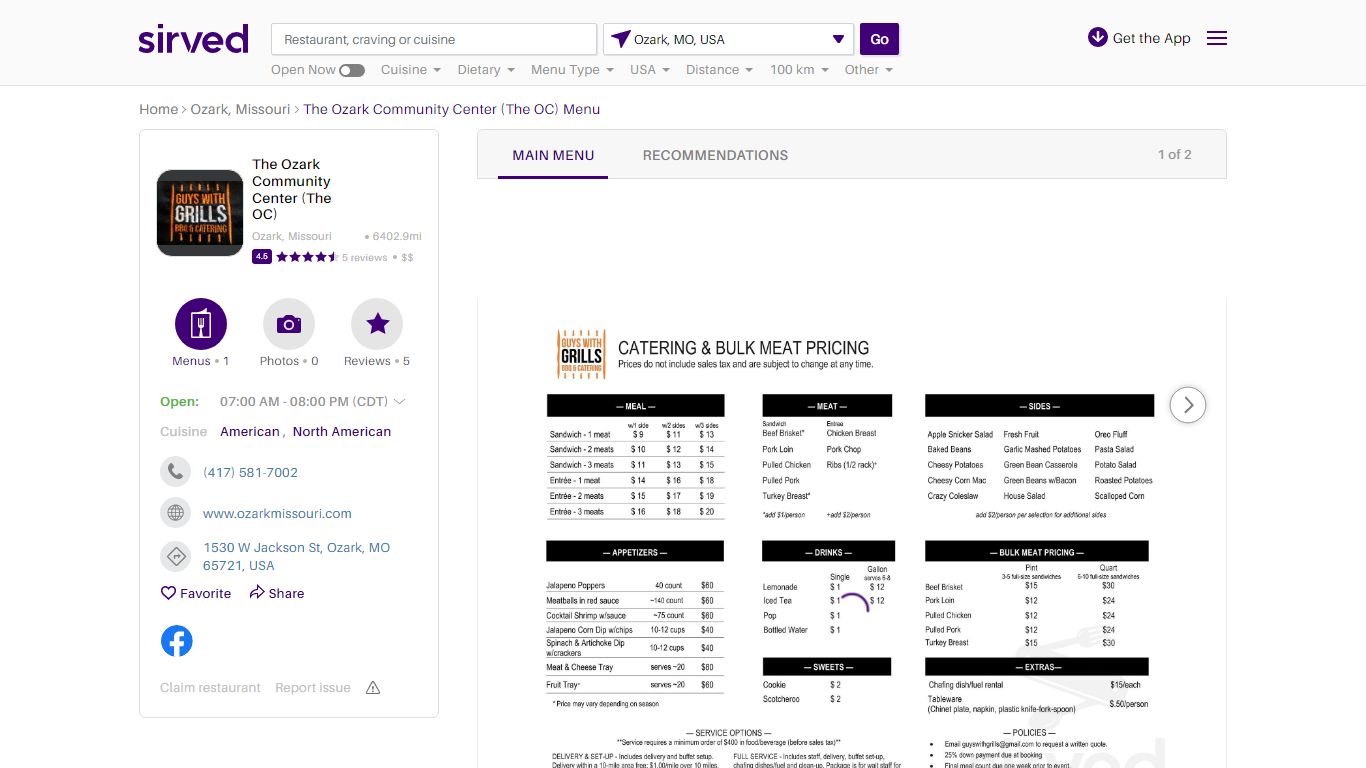Click the Report issue link
The image size is (1366, 768).
tap(313, 688)
